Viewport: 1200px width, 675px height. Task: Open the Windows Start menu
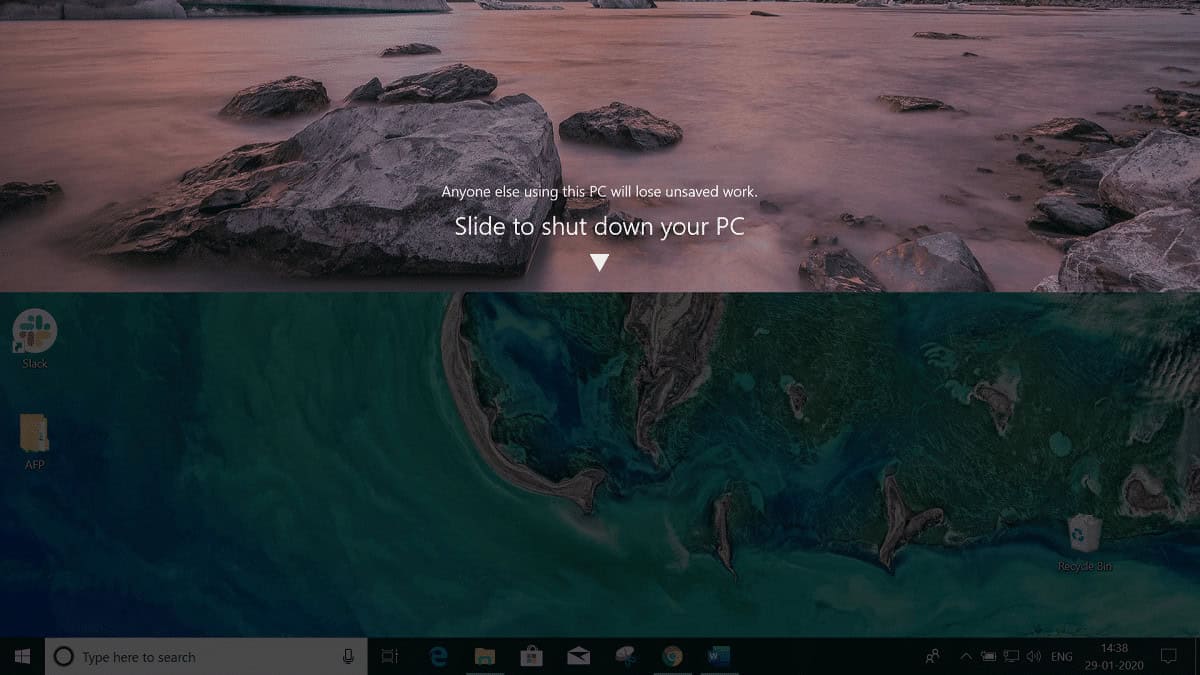(22, 657)
